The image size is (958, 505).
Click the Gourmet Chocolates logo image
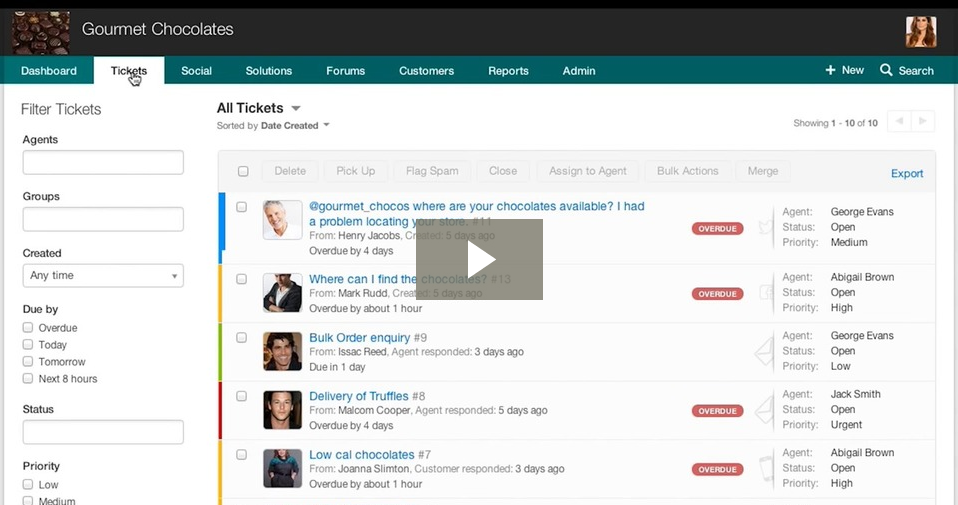[x=41, y=33]
